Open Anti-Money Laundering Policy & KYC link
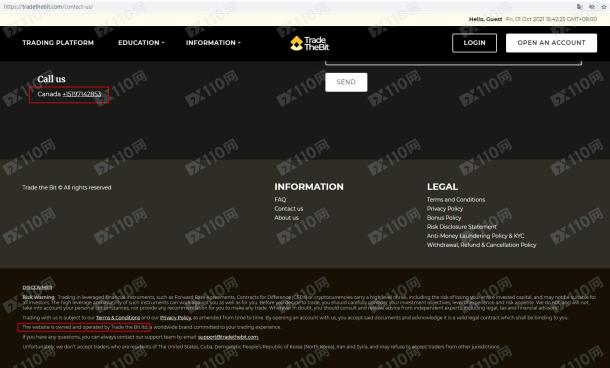The height and width of the screenshot is (368, 610). [x=475, y=236]
